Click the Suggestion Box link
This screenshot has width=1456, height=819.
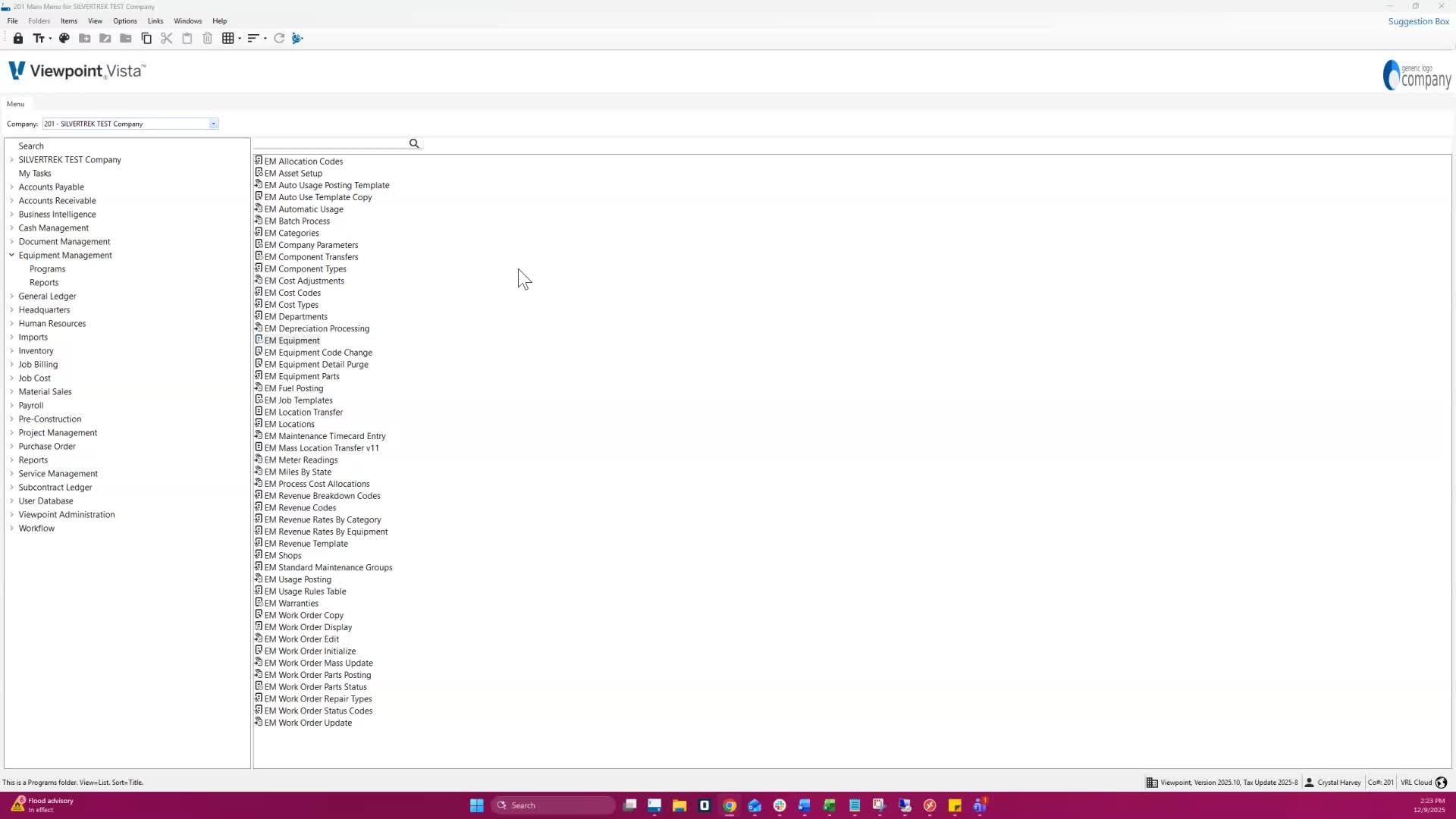(x=1418, y=21)
